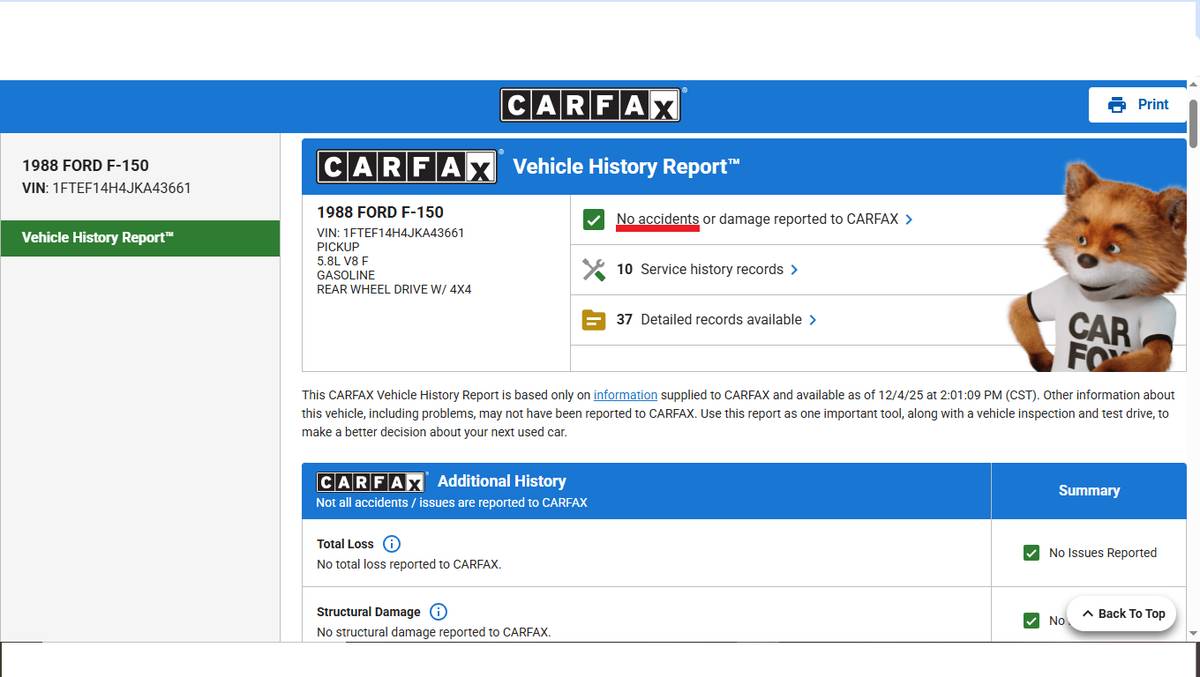The height and width of the screenshot is (677, 1200).
Task: Open Total Loss info icon
Action: point(392,544)
